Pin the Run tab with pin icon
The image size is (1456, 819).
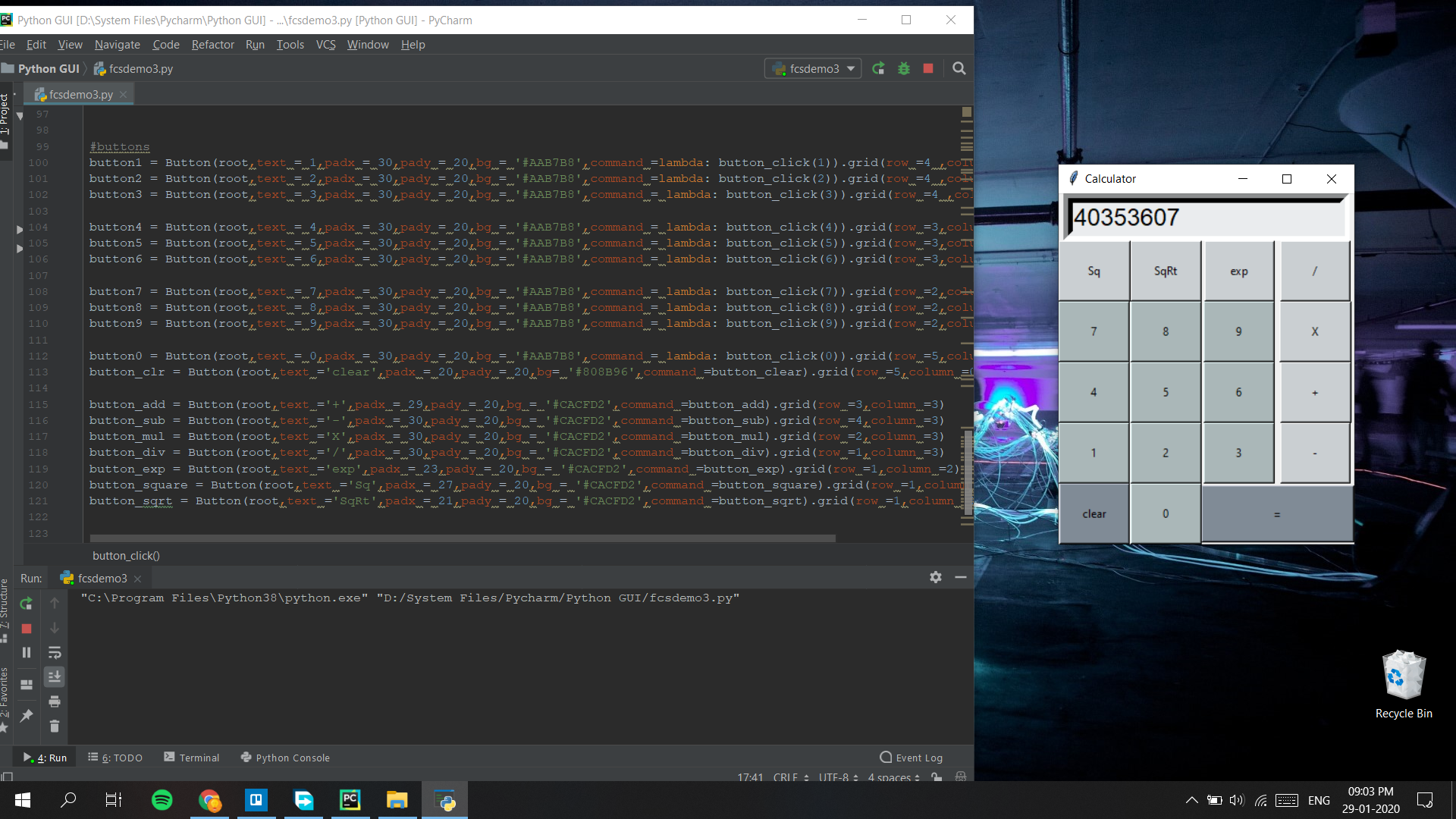click(26, 715)
